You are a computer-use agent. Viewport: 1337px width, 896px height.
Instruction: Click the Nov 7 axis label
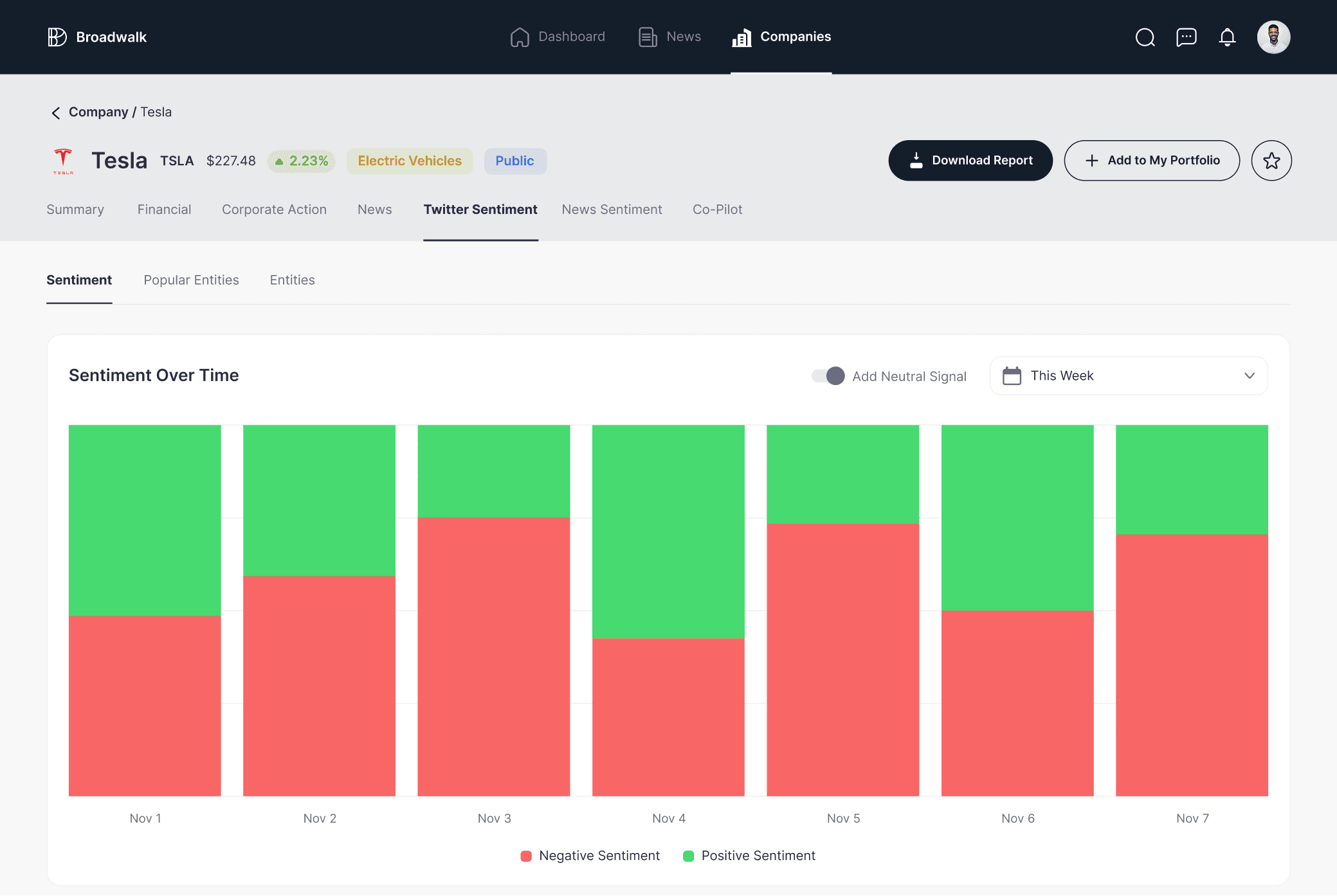[1192, 819]
